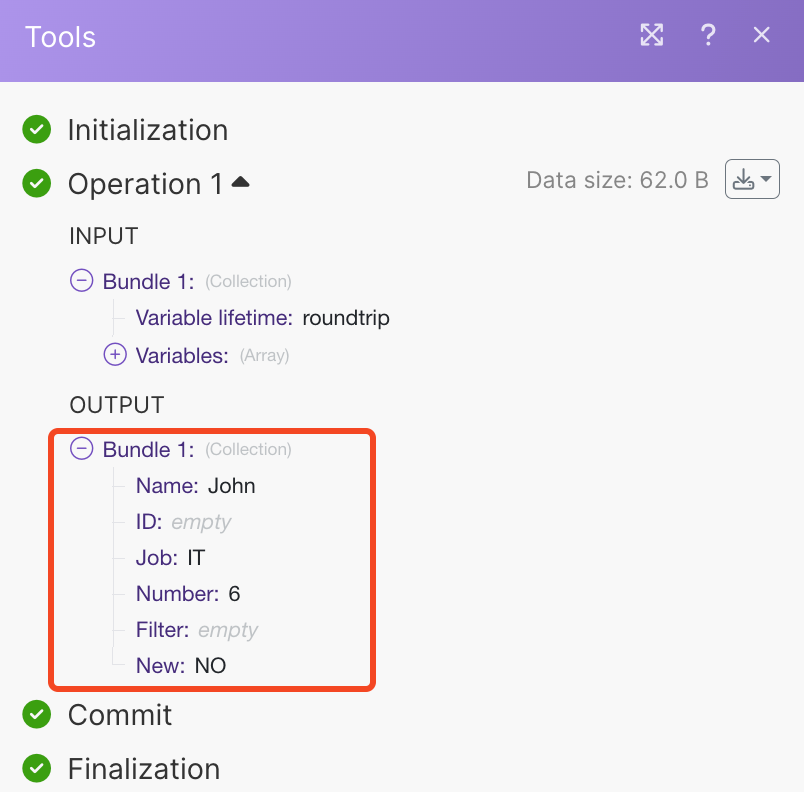This screenshot has height=792, width=804.
Task: Collapse the INPUT Bundle 1 collection
Action: pos(82,281)
